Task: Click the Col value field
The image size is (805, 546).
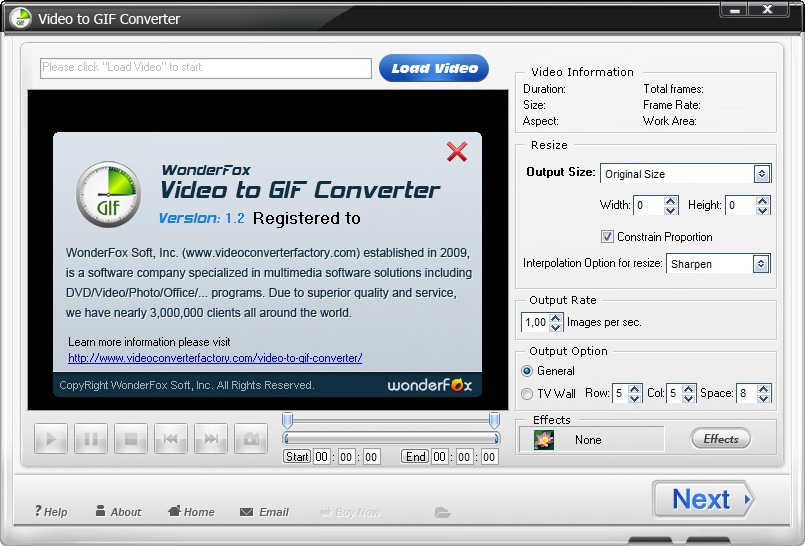Action: 674,393
